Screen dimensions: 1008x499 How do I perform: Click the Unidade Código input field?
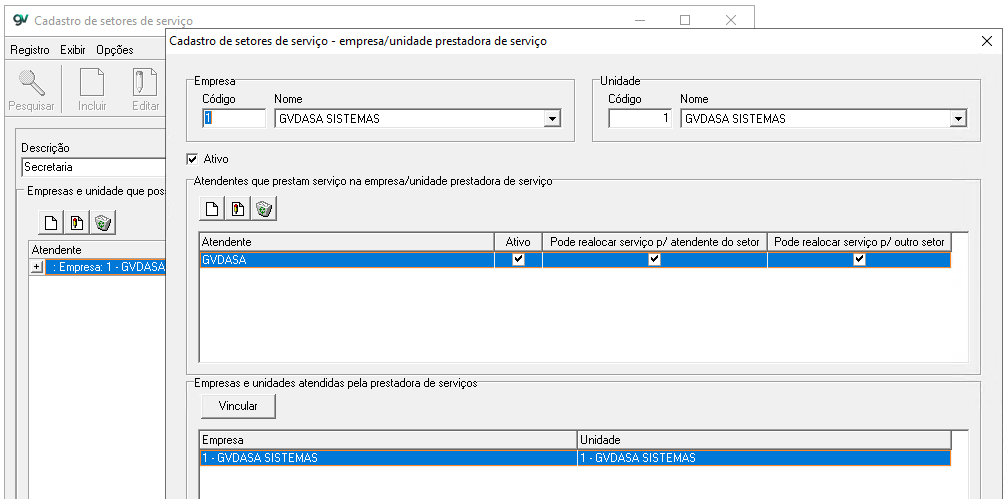pyautogui.click(x=640, y=118)
